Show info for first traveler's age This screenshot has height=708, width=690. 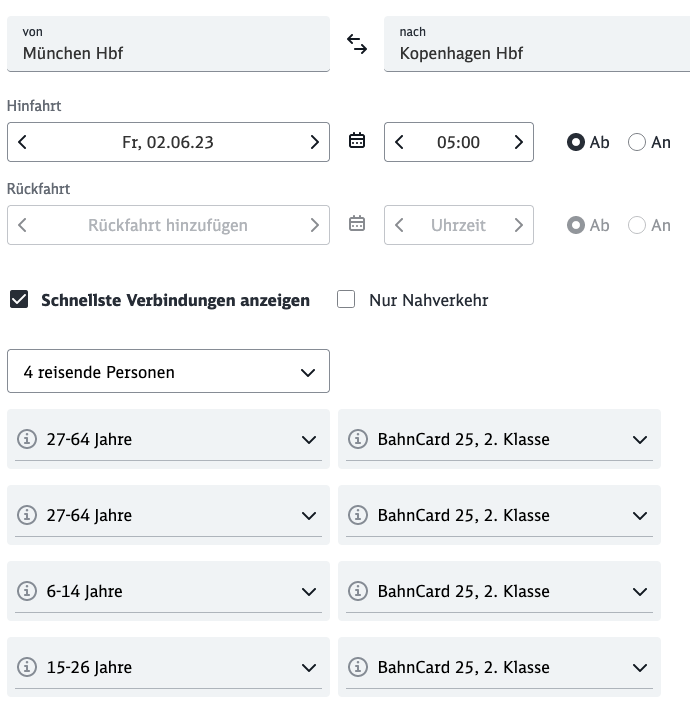coord(27,439)
